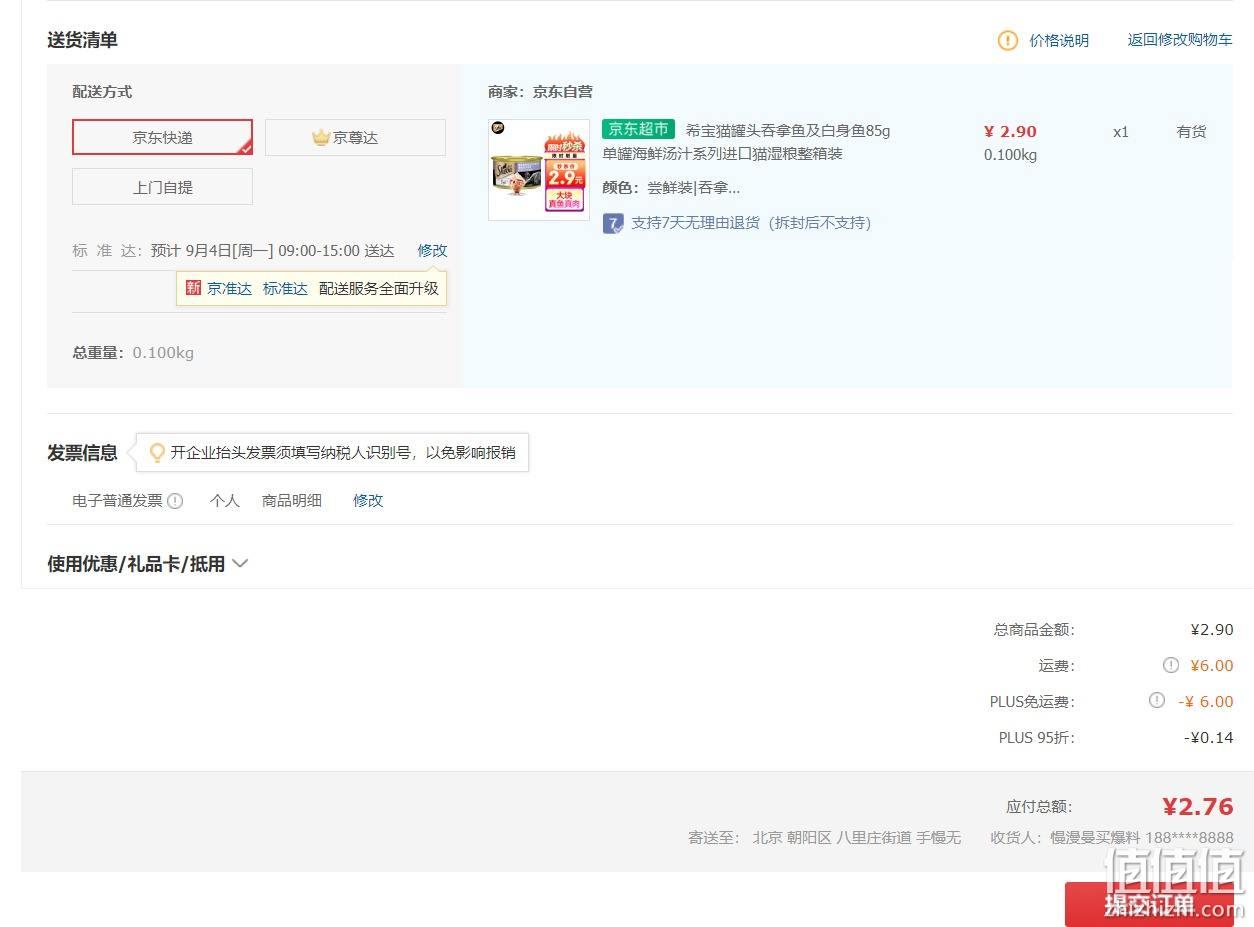Expand 使用优惠/礼品卡/抵用 section
Screen dimensions: 1254x927
(147, 564)
